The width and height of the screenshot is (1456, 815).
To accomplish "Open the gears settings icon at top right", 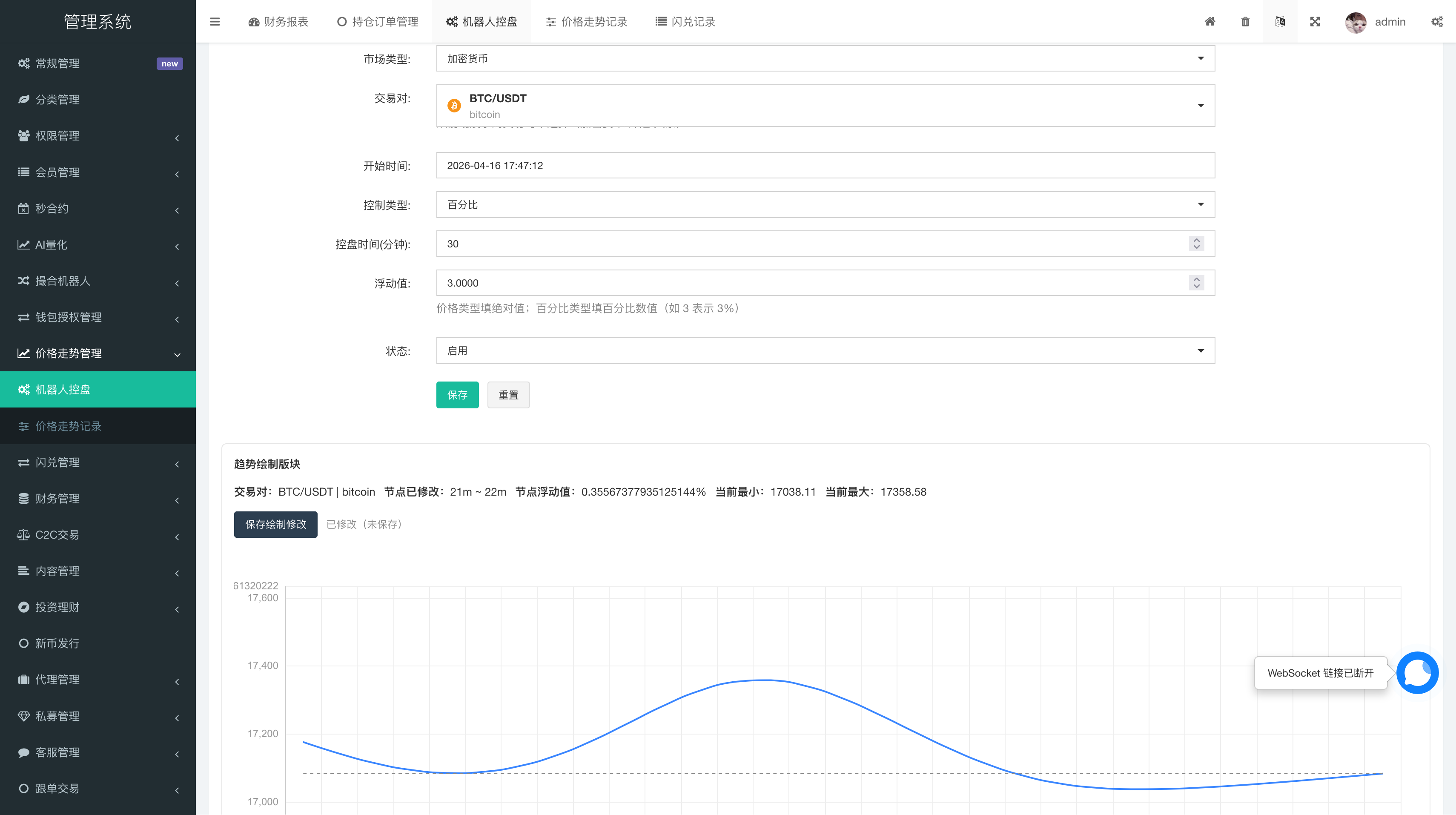I will click(x=1438, y=21).
